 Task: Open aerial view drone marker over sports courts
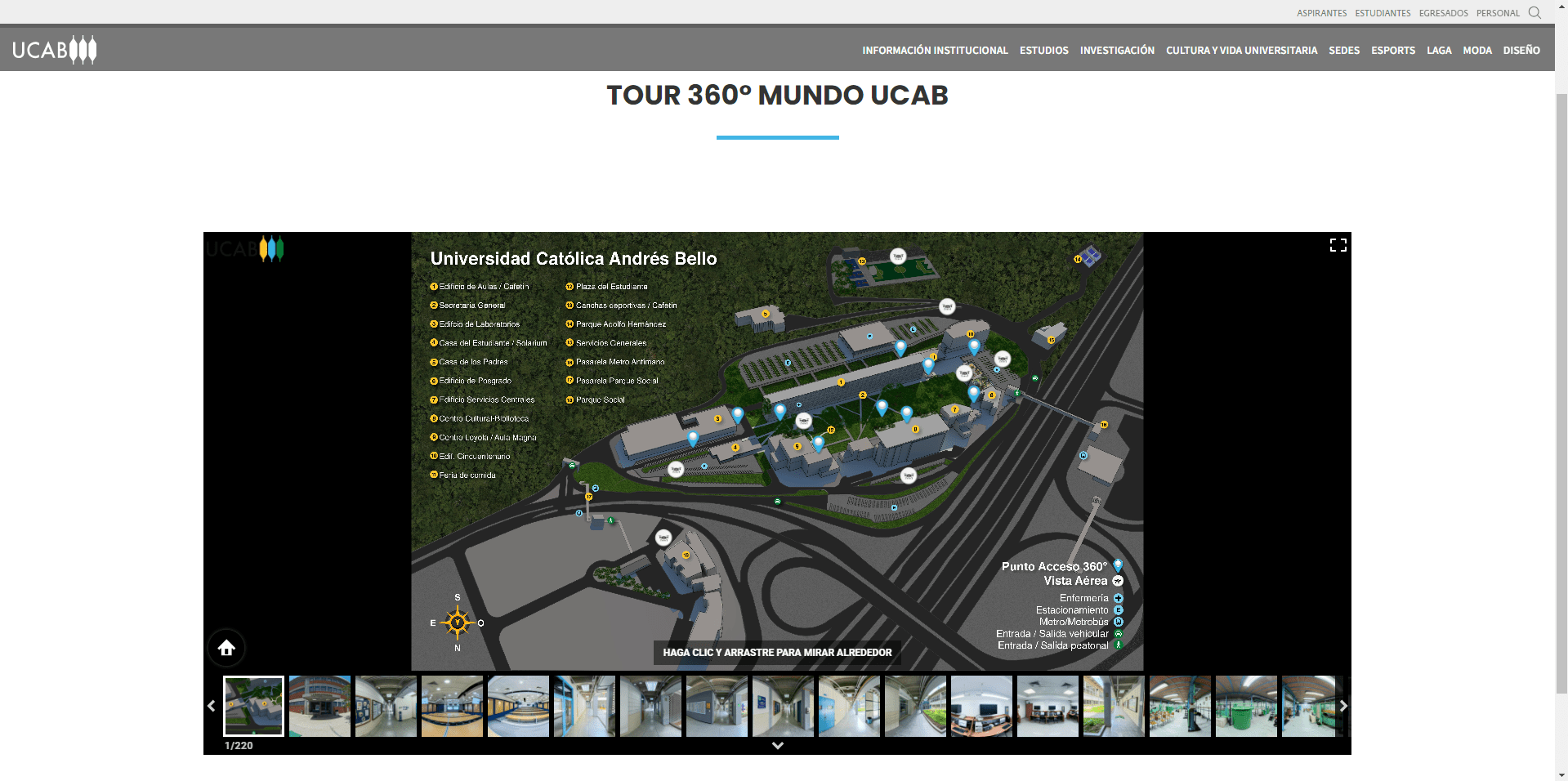point(898,257)
